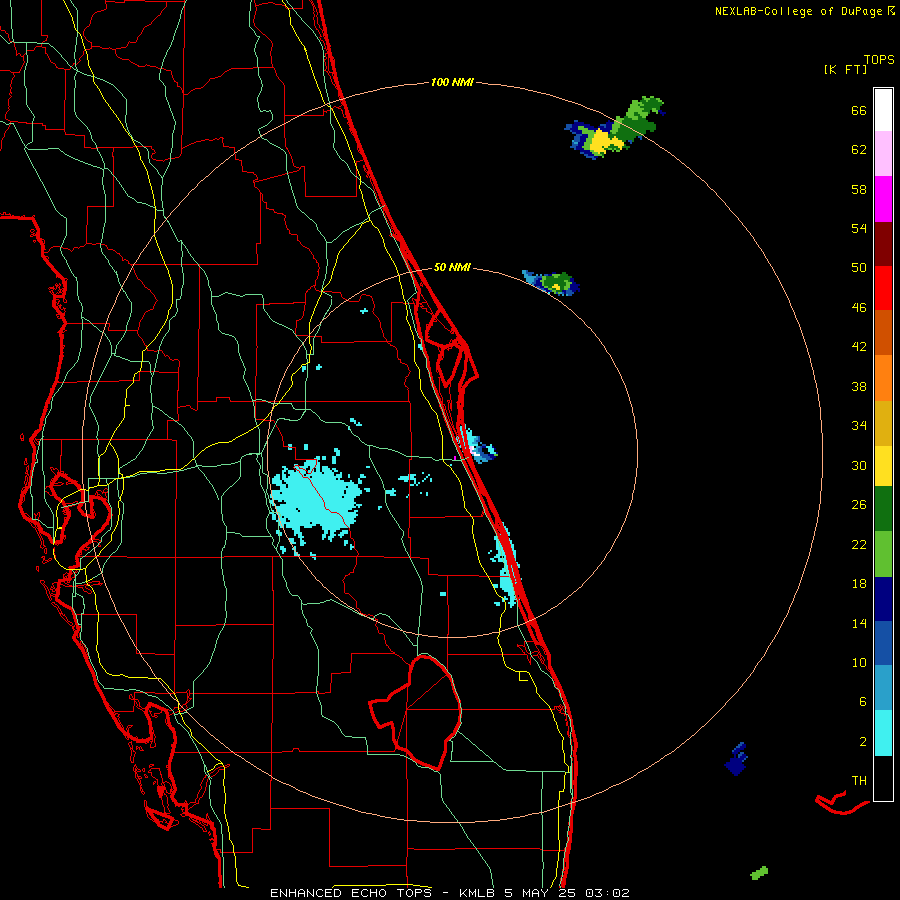The image size is (900, 900).
Task: Click the magenta legend swatch
Action: coord(883,199)
